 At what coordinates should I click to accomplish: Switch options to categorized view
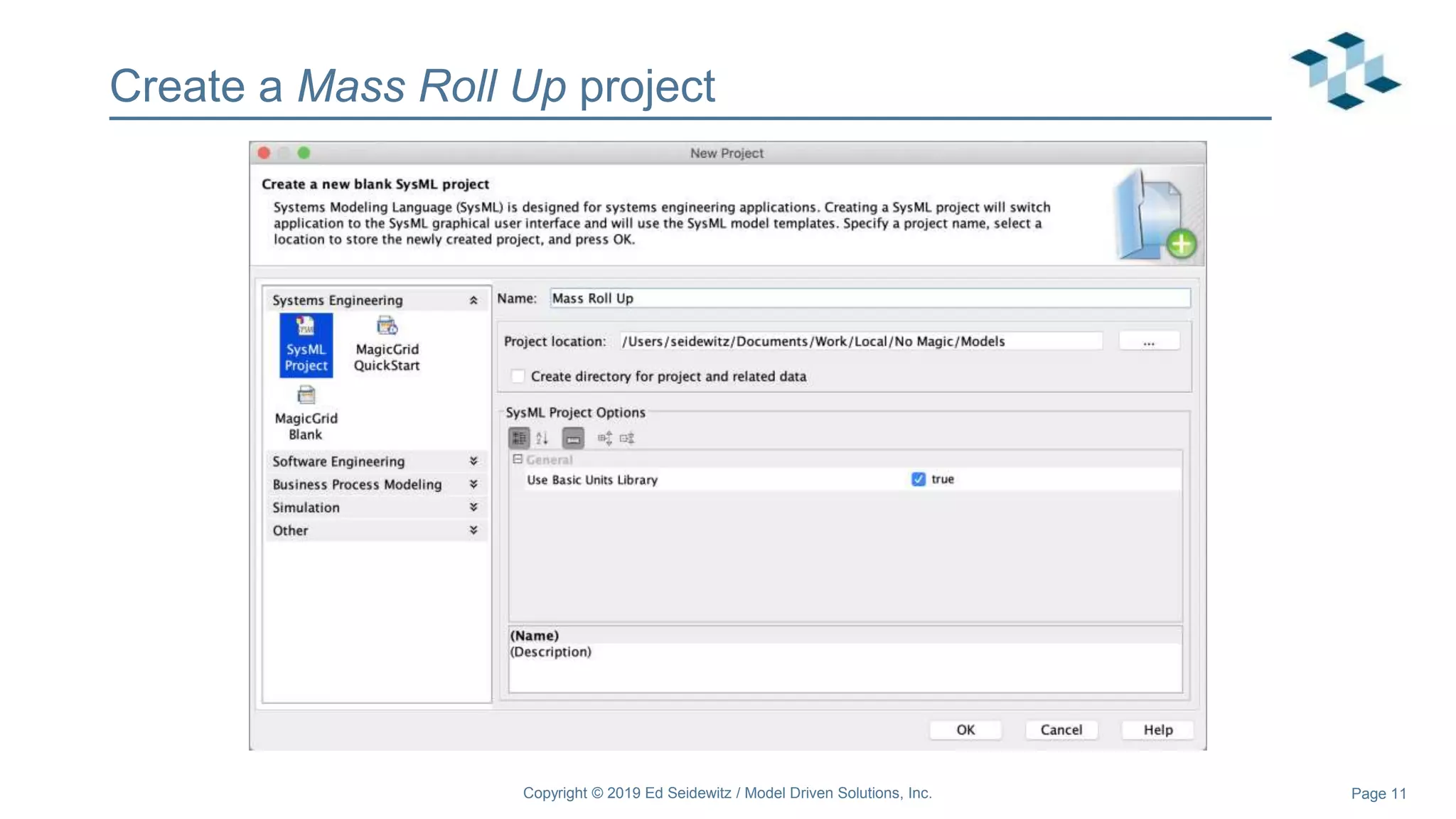click(x=519, y=438)
